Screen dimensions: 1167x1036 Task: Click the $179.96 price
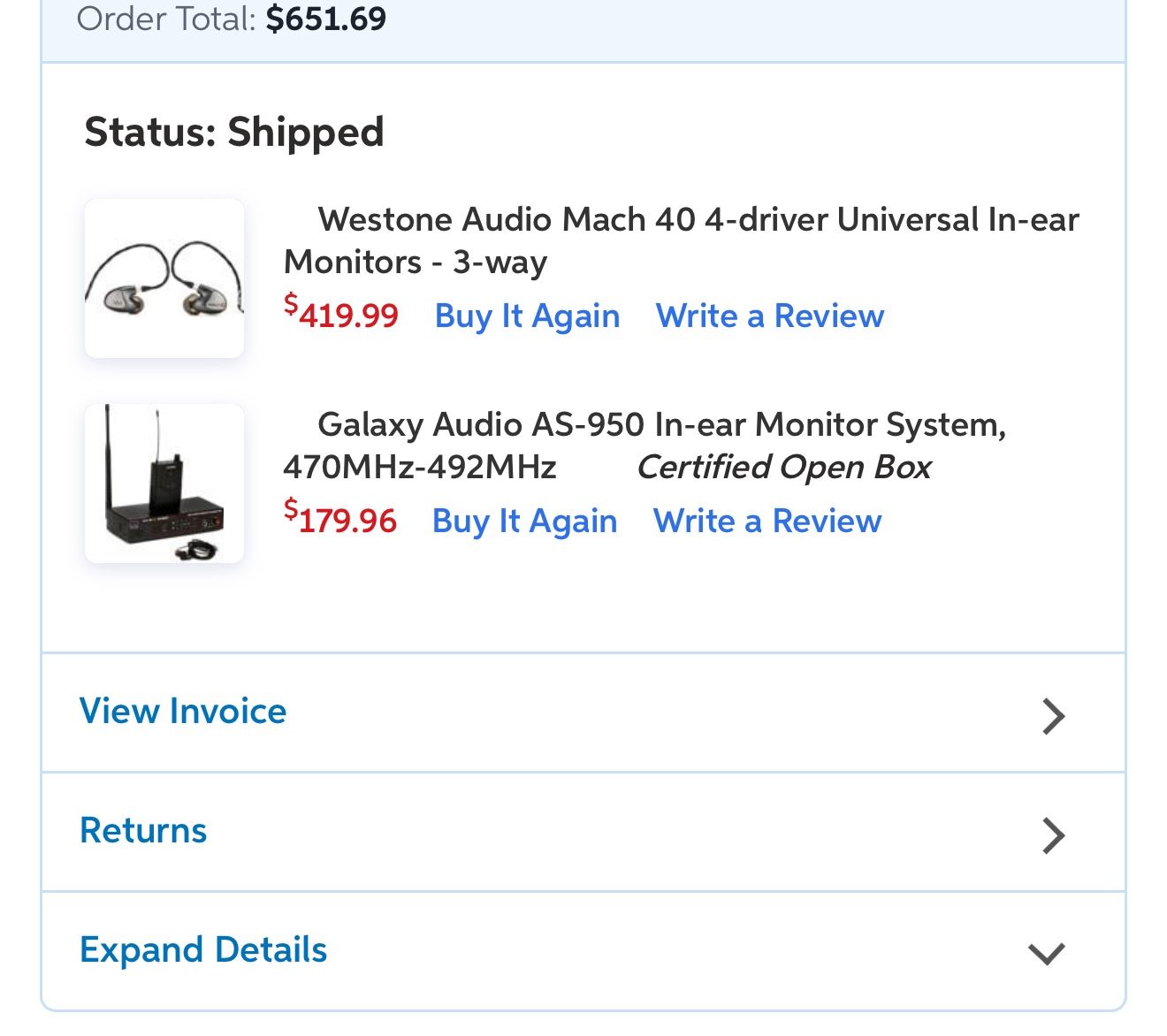click(x=340, y=520)
